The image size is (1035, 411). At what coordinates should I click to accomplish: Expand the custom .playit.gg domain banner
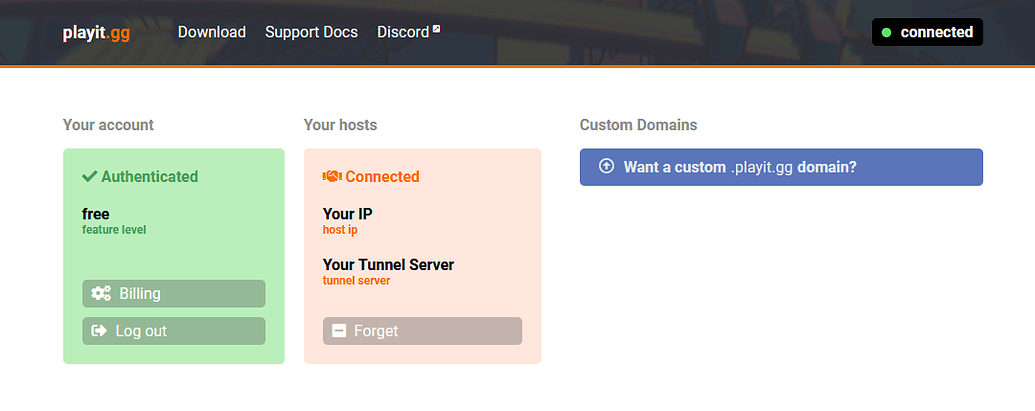coord(782,167)
